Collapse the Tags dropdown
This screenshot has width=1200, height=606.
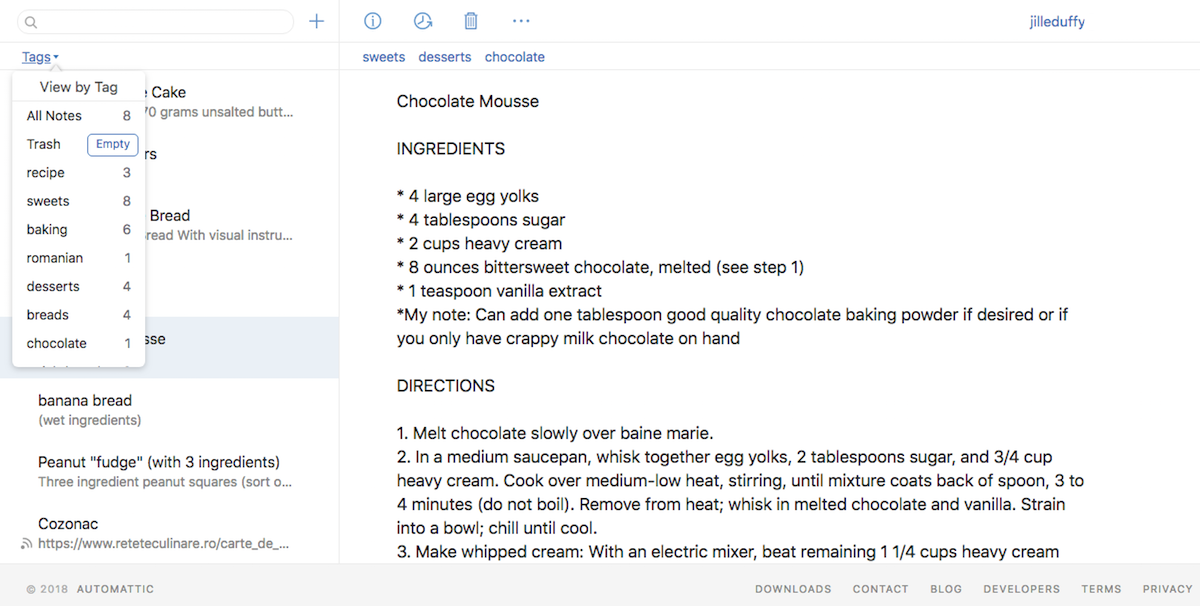40,57
